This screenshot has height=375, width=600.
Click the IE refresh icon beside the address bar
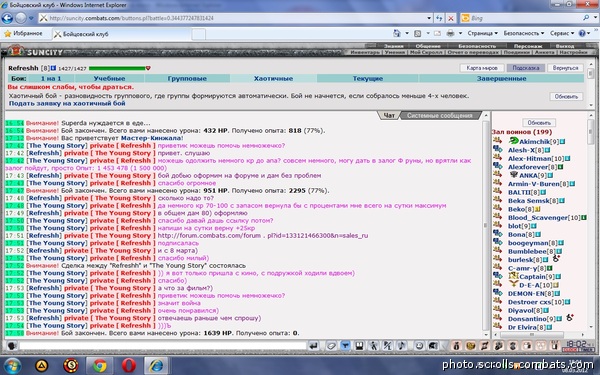[439, 18]
